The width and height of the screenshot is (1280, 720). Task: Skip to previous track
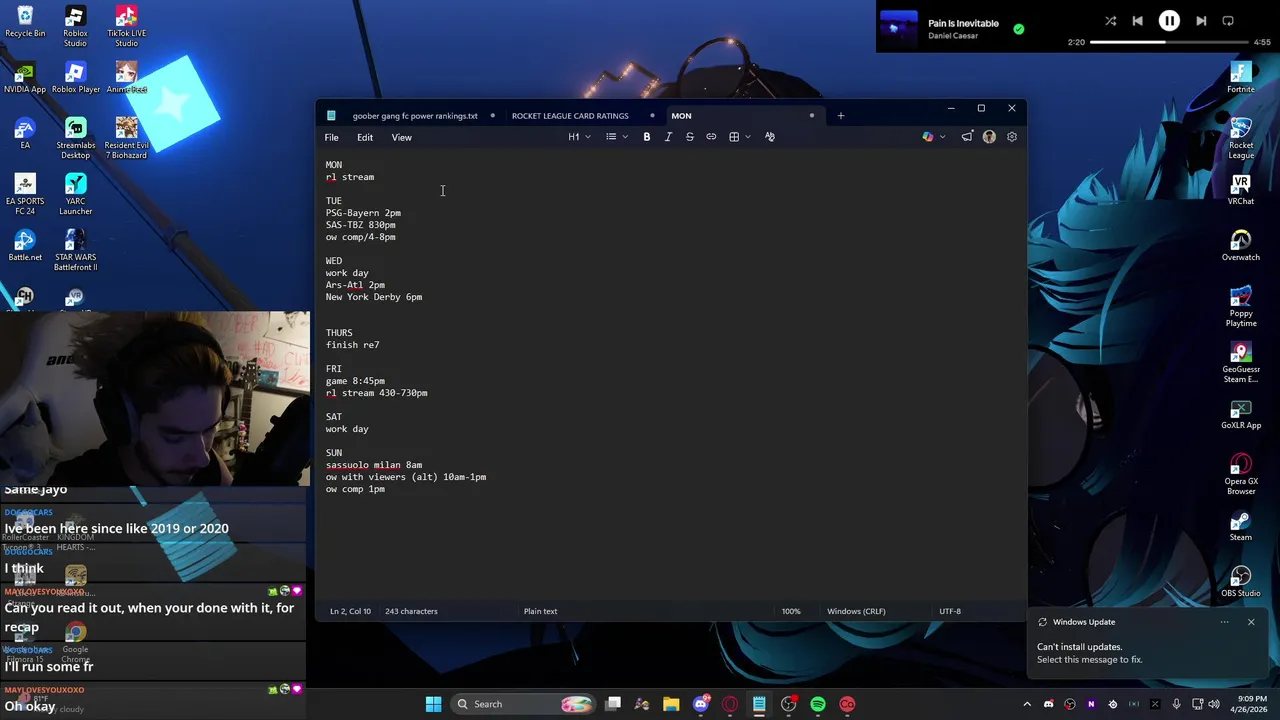[x=1137, y=21]
